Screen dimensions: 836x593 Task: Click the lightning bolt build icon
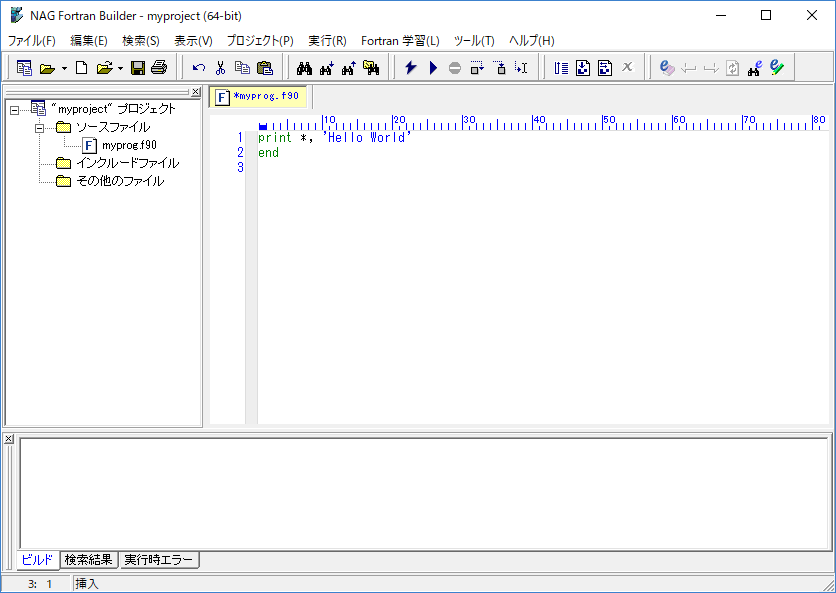point(410,68)
